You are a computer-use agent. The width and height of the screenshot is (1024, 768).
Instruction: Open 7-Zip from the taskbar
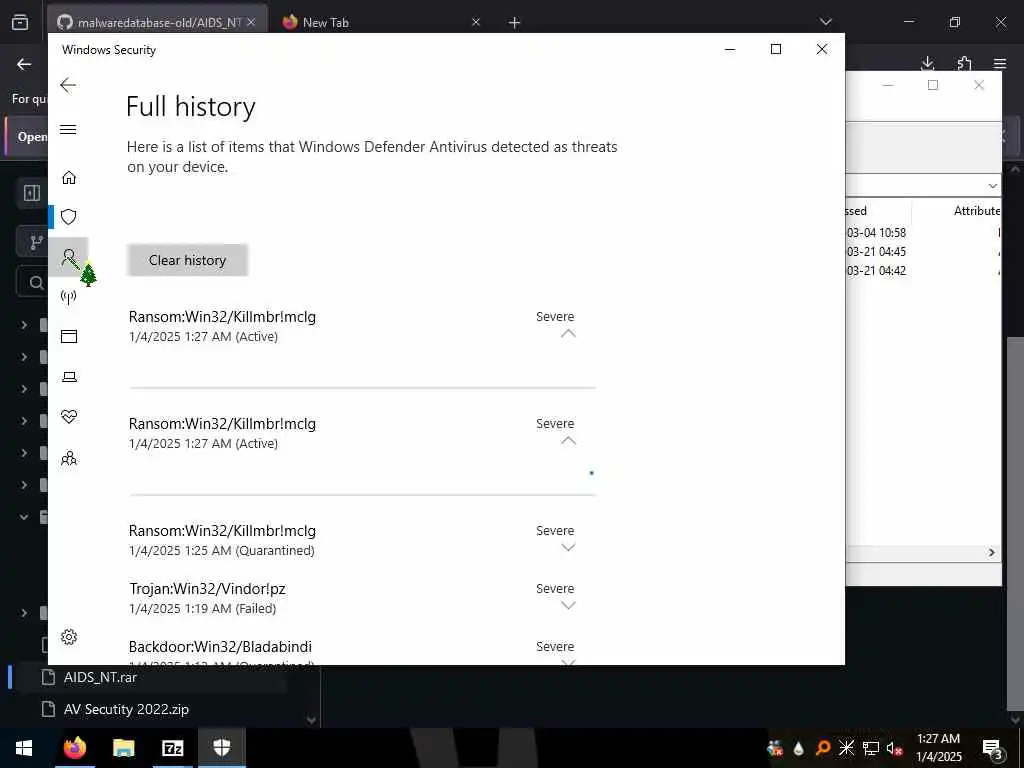(x=172, y=748)
